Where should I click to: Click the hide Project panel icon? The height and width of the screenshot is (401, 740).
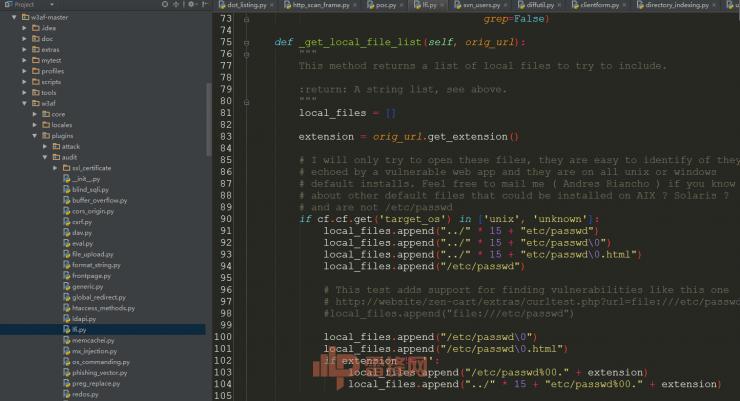[x=199, y=5]
